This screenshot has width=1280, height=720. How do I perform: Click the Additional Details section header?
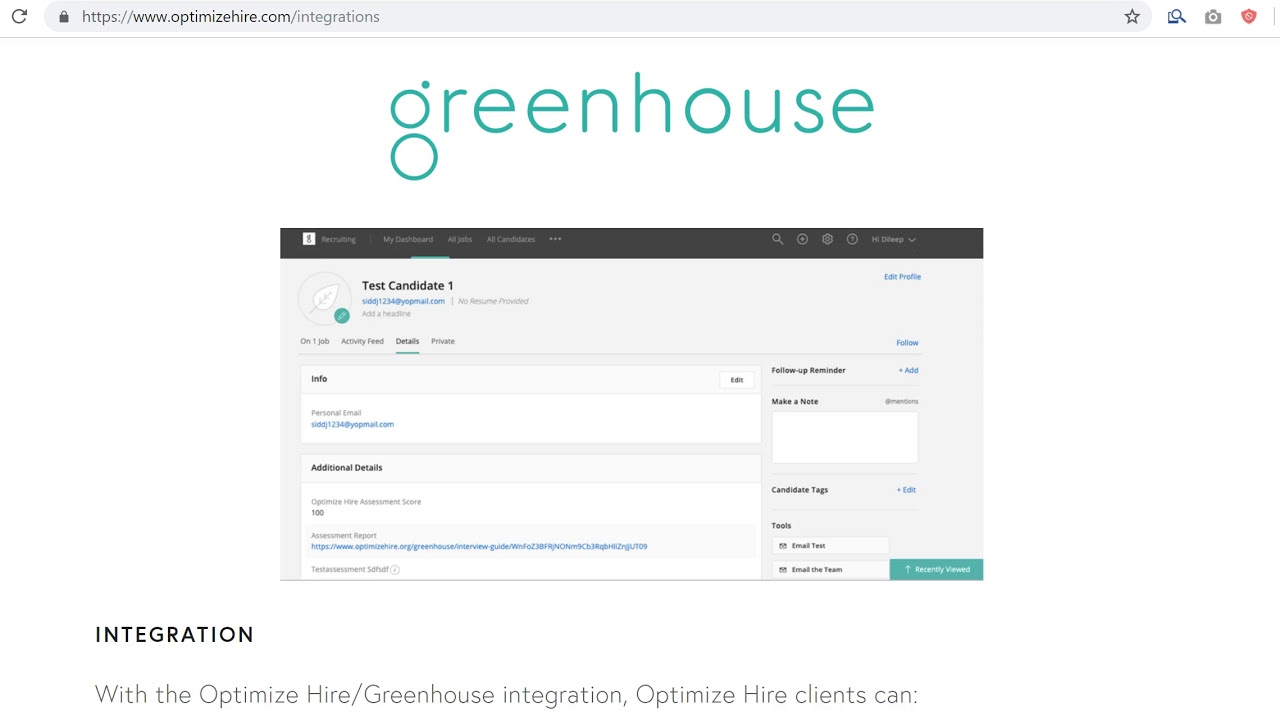pos(347,468)
